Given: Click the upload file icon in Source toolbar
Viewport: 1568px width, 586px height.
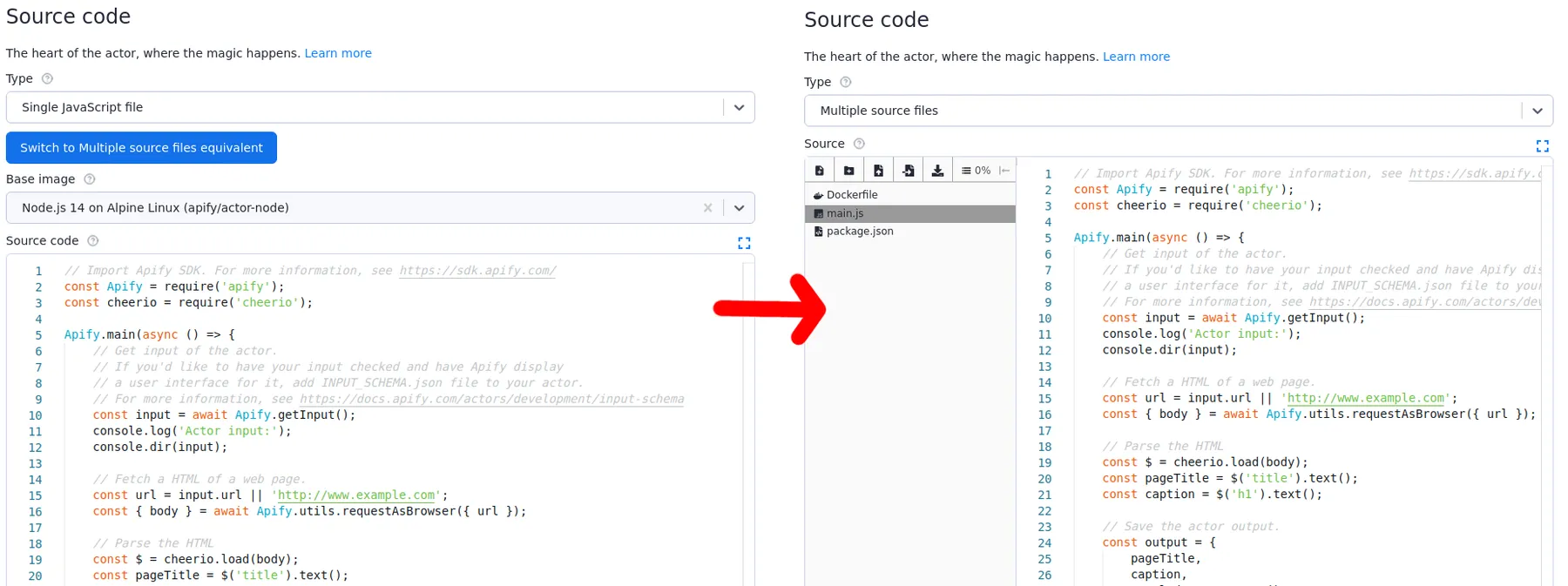Looking at the screenshot, I should point(878,171).
